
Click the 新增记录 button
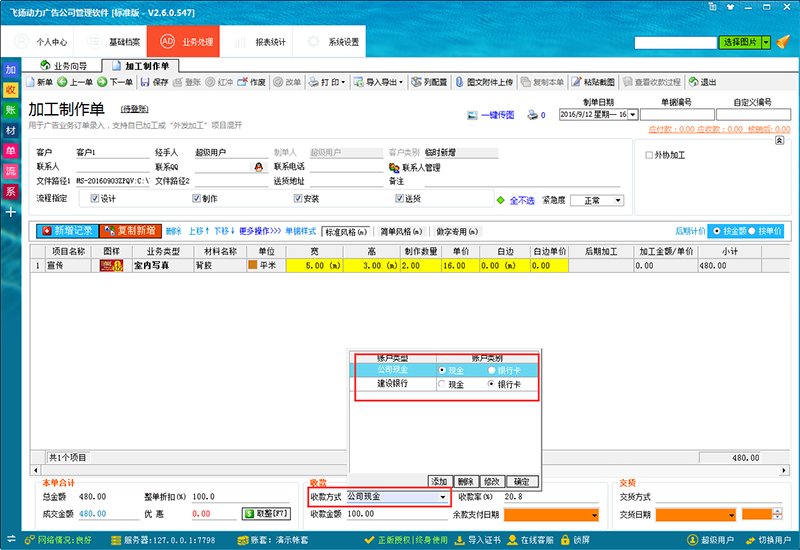[x=66, y=231]
